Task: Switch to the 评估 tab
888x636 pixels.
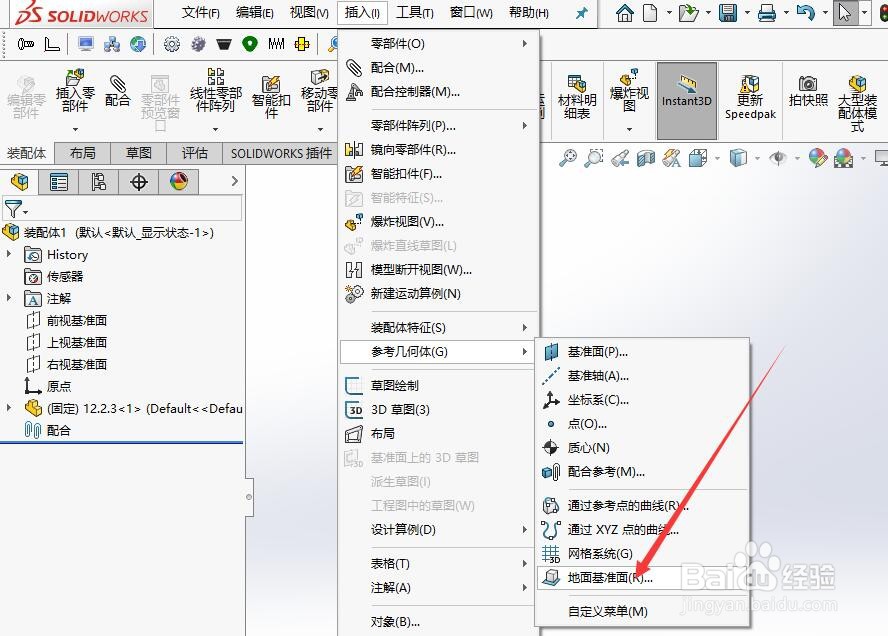Action: [194, 153]
